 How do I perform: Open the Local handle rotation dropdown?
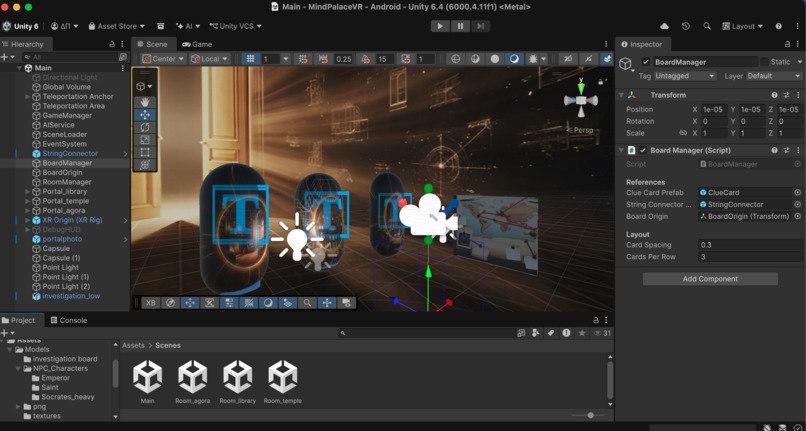click(x=209, y=59)
